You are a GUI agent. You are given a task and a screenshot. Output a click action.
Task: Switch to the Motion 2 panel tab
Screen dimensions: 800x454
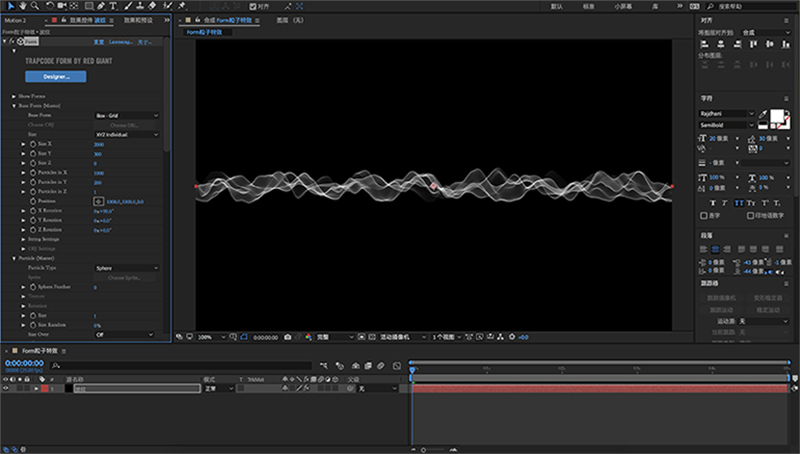click(x=15, y=20)
